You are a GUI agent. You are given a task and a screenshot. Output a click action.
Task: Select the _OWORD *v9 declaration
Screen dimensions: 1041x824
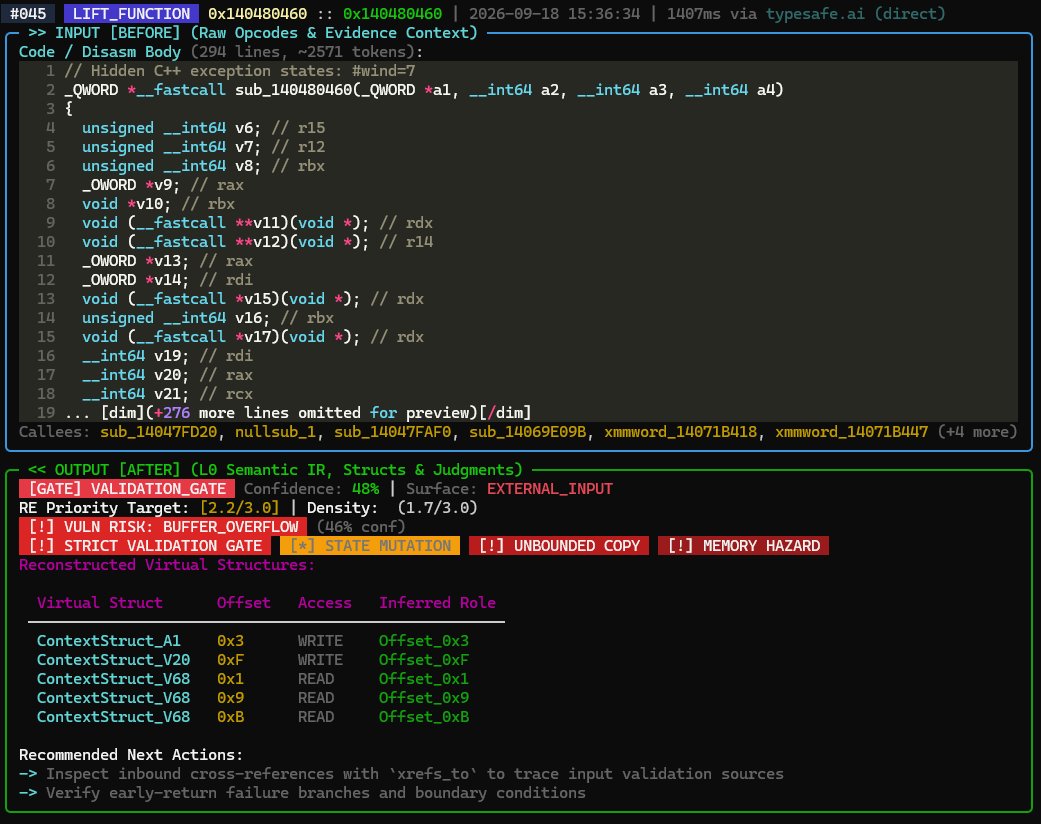tap(163, 185)
